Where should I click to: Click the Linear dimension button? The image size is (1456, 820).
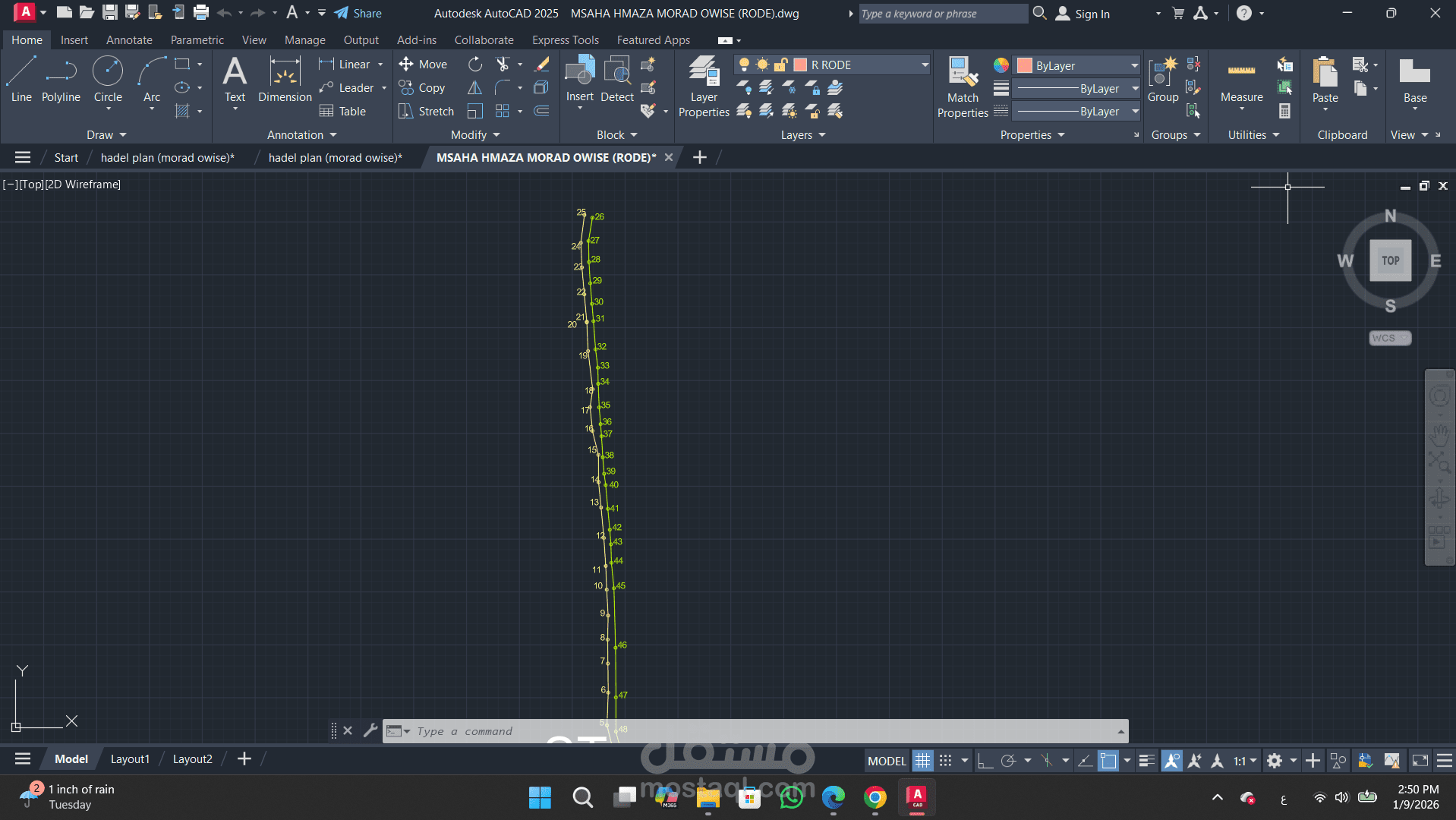tap(345, 65)
